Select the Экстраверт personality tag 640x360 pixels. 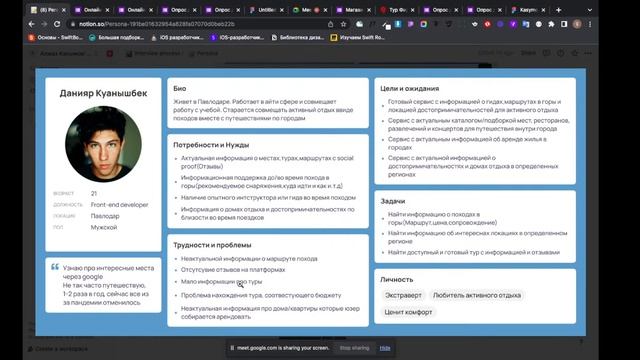click(403, 295)
